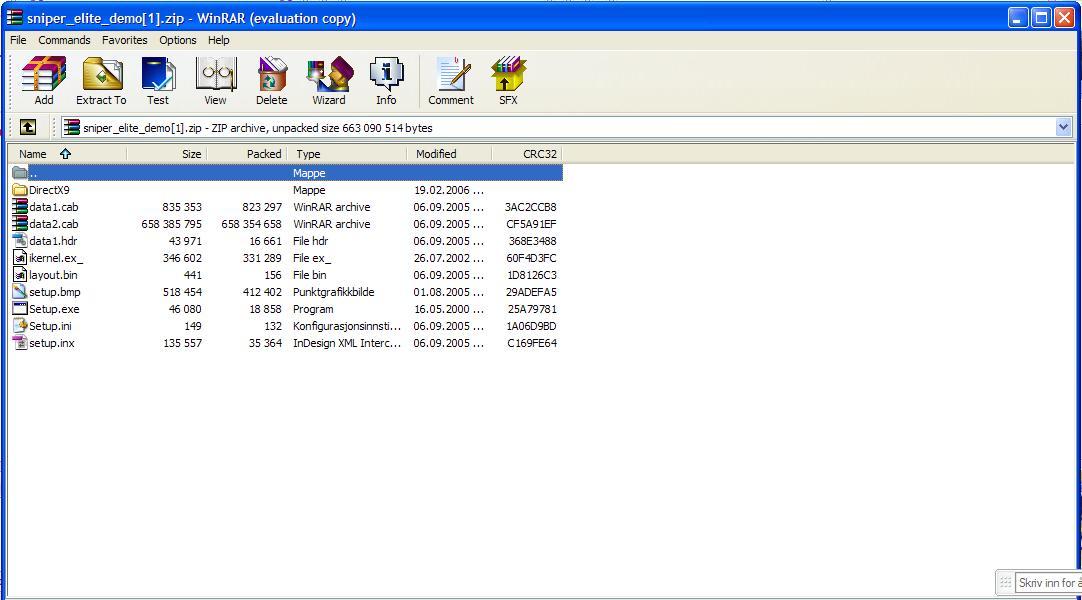Click 'Konfigurasjonsinnsti...' type cell
The width and height of the screenshot is (1082, 600).
coord(346,326)
